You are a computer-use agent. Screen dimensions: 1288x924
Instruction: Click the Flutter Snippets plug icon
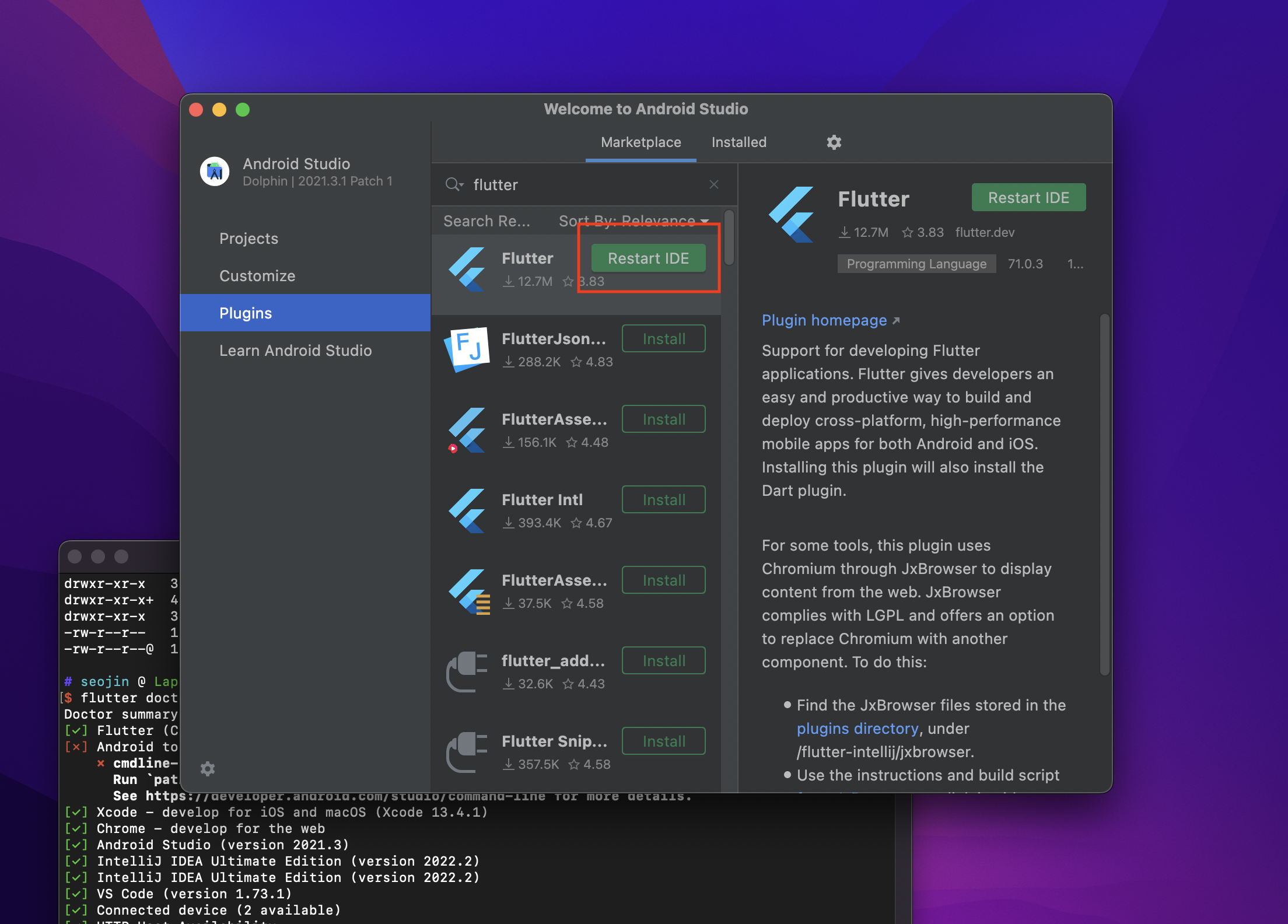(x=467, y=752)
